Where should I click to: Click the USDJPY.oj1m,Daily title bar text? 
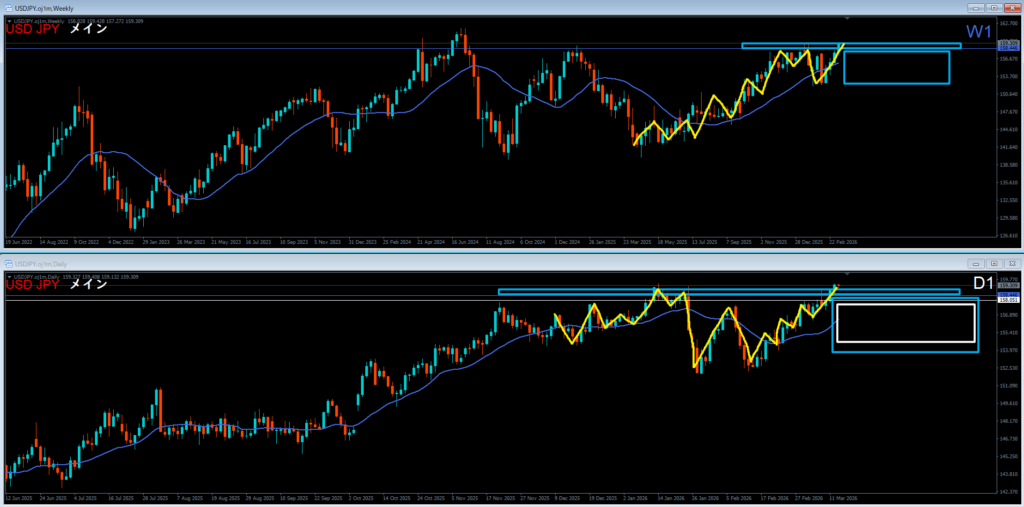pyautogui.click(x=40, y=263)
